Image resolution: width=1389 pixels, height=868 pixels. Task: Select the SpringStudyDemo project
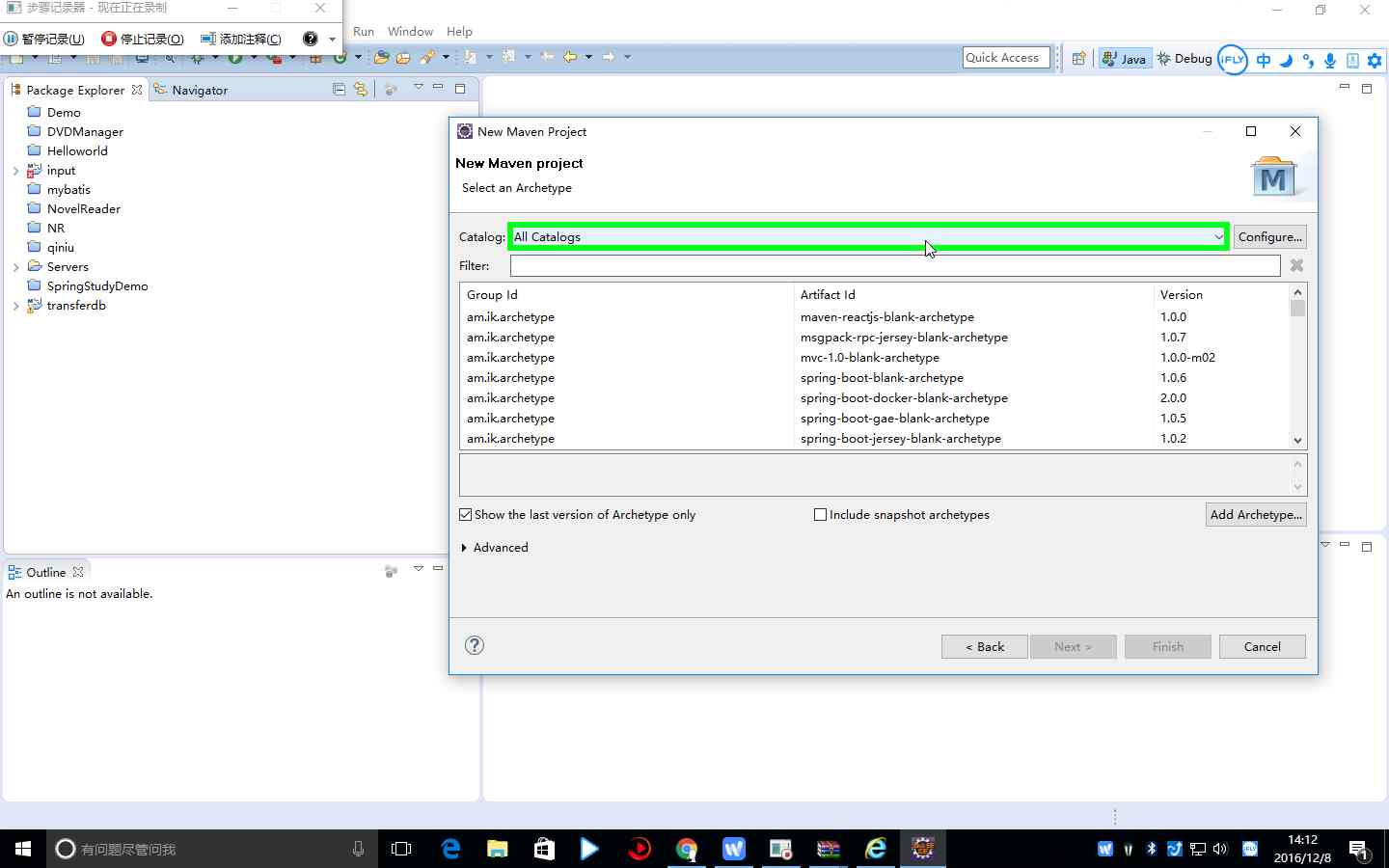click(88, 285)
